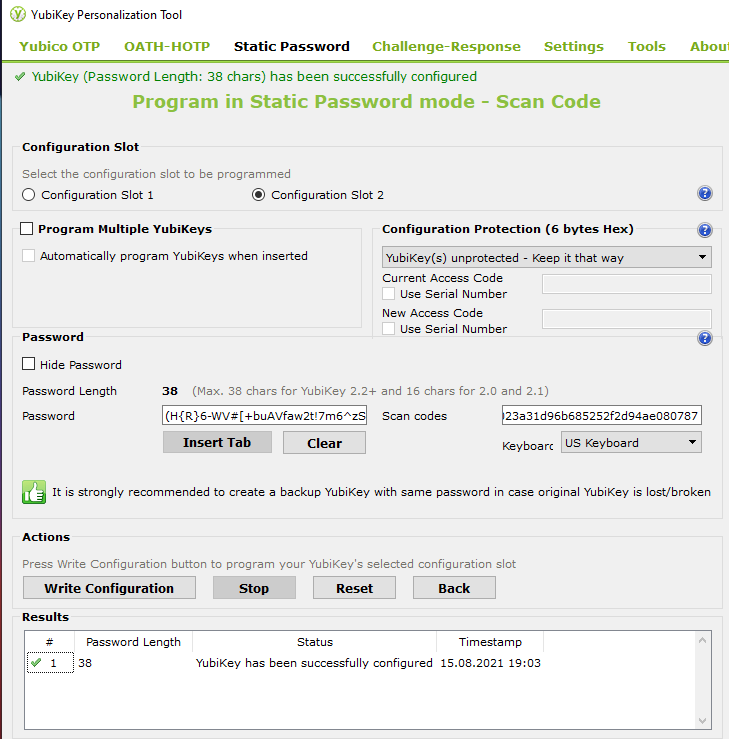729x739 pixels.
Task: Open the US Keyboard layout dropdown
Action: (x=631, y=443)
